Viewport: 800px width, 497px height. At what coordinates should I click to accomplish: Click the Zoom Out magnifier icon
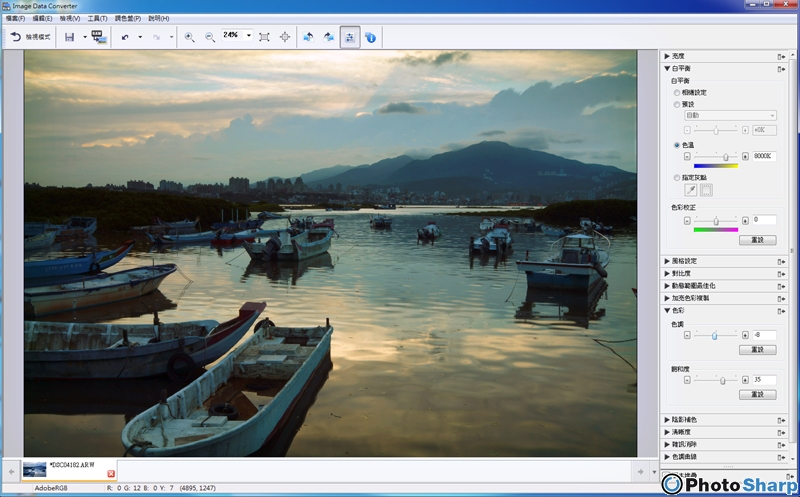coord(210,37)
